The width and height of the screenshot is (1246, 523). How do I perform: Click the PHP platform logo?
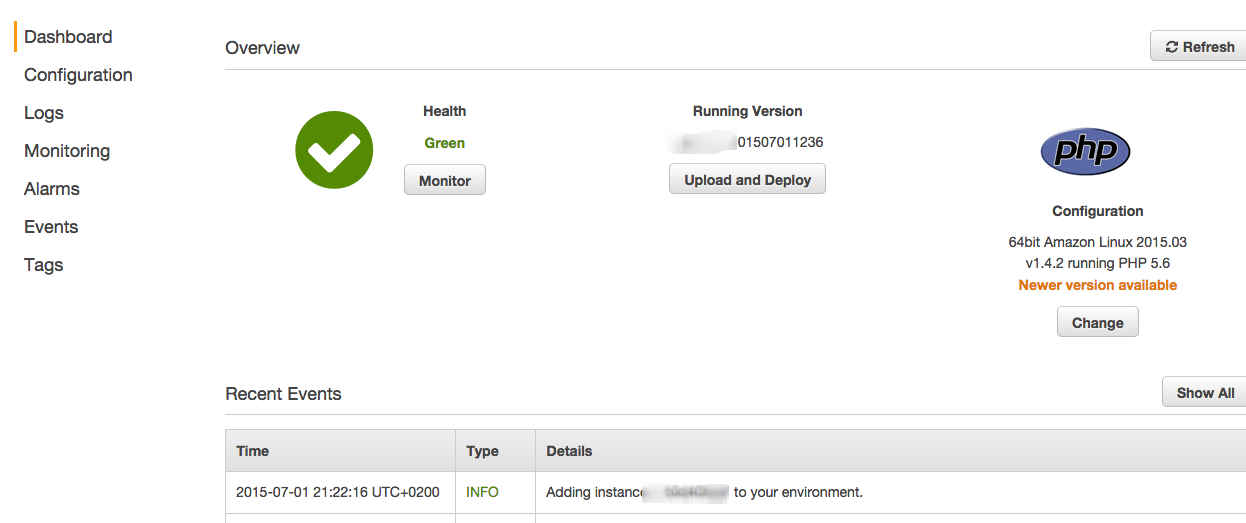coord(1085,151)
